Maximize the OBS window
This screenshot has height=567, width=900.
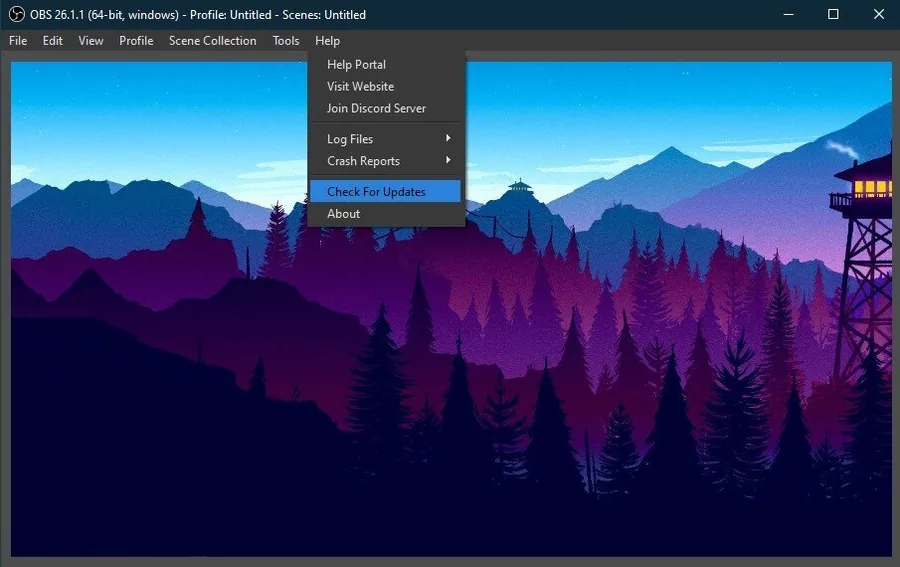833,14
